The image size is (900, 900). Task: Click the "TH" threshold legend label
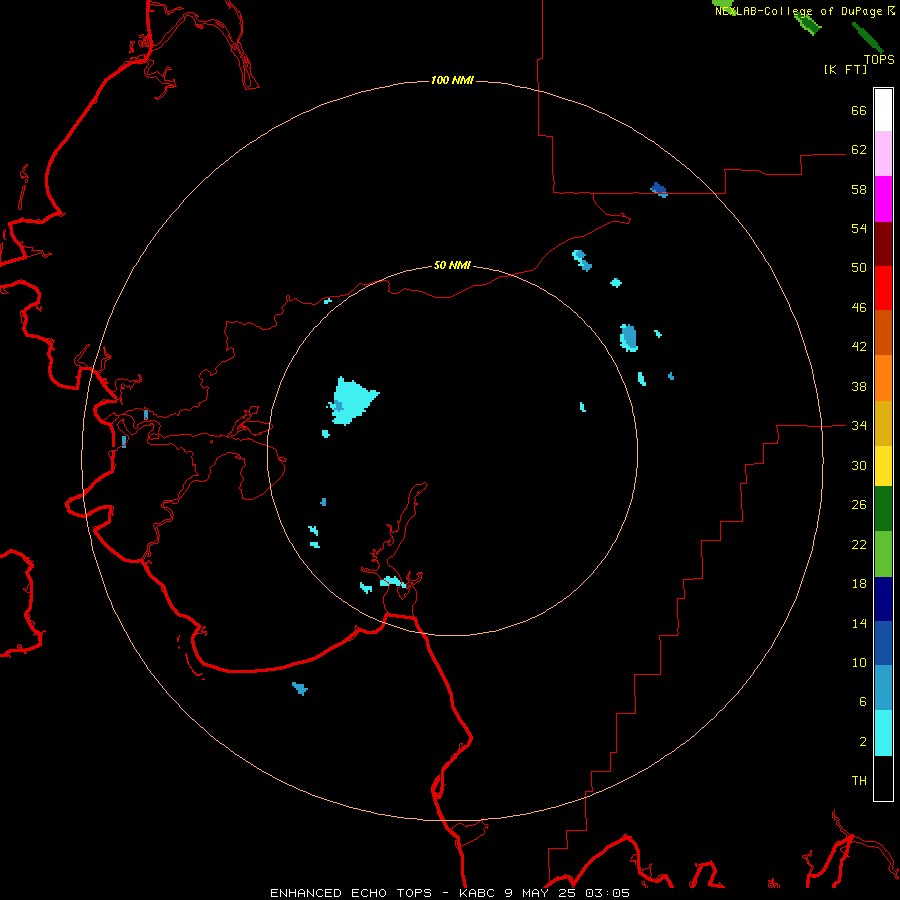(859, 781)
